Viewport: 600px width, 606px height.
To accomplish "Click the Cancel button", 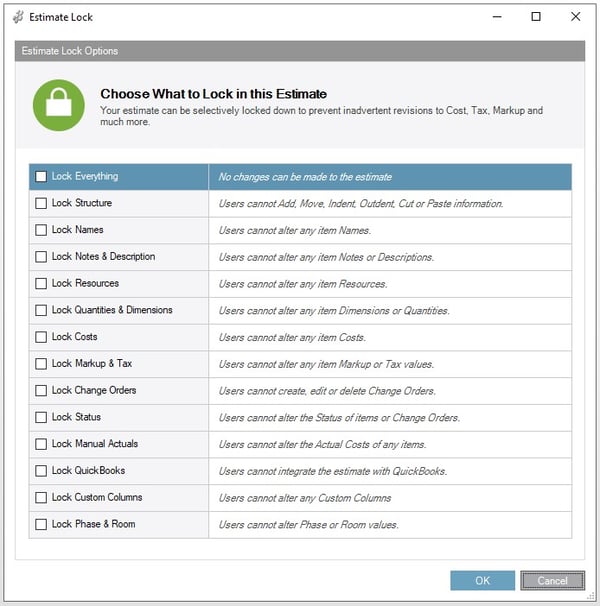I will [552, 580].
